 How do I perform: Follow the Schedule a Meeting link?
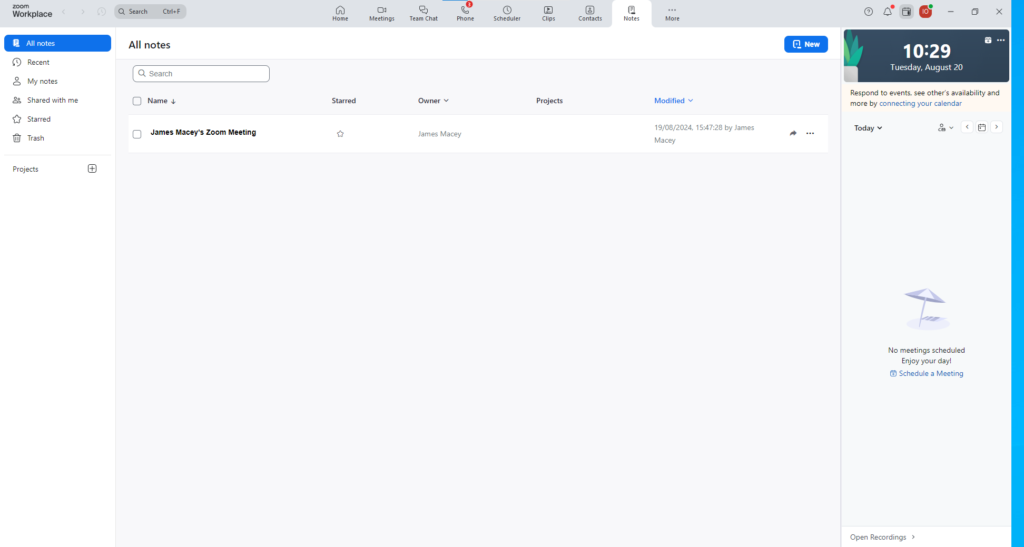coord(927,374)
